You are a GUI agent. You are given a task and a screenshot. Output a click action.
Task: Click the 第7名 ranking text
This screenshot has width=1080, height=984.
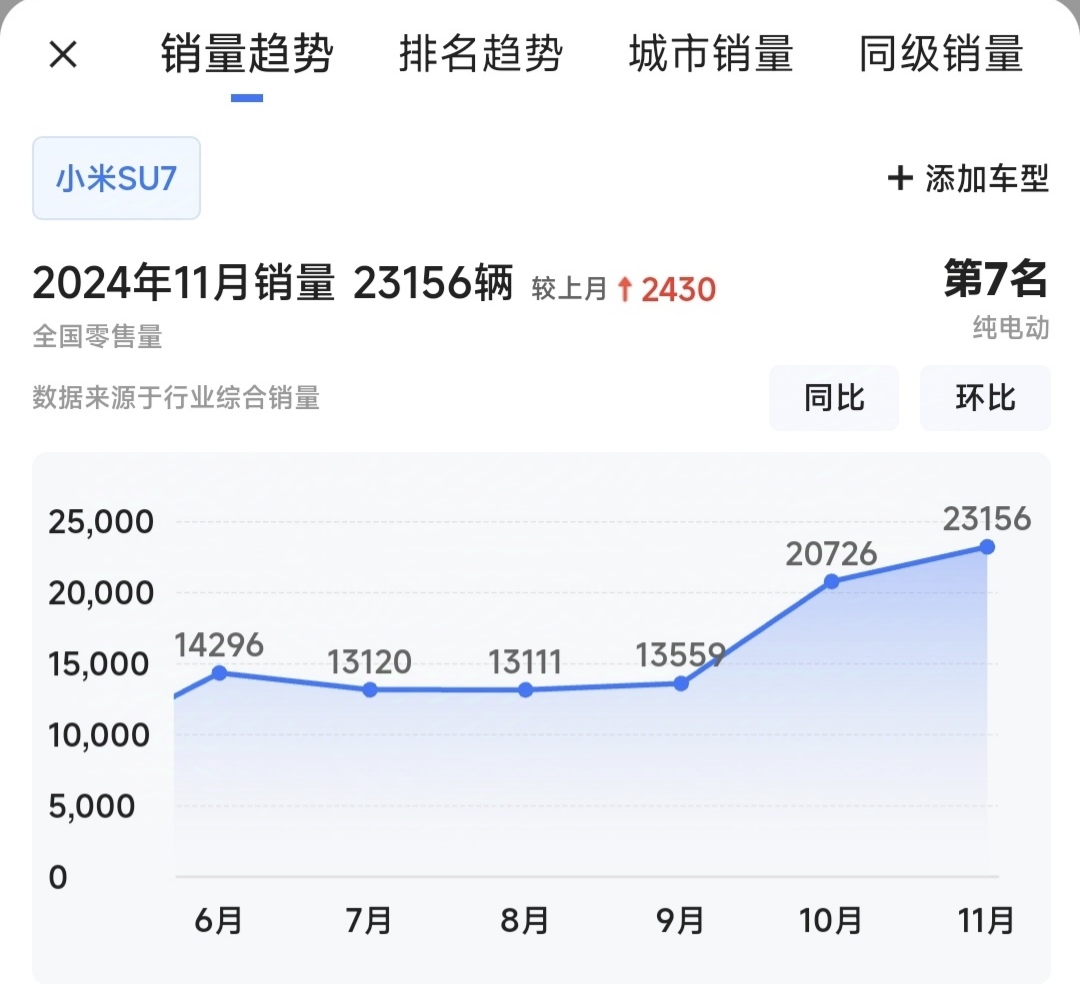coord(995,280)
